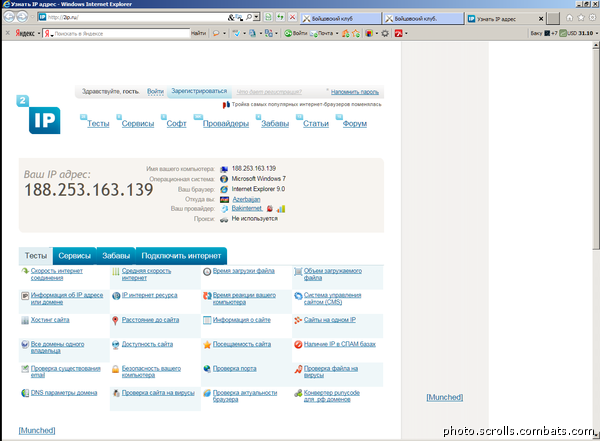This screenshot has width=600, height=441.
Task: Open Форум in the top site navigation
Action: [x=355, y=124]
